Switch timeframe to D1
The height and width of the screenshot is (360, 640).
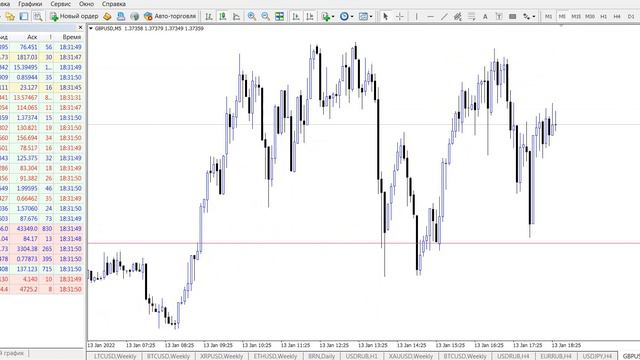coord(631,16)
